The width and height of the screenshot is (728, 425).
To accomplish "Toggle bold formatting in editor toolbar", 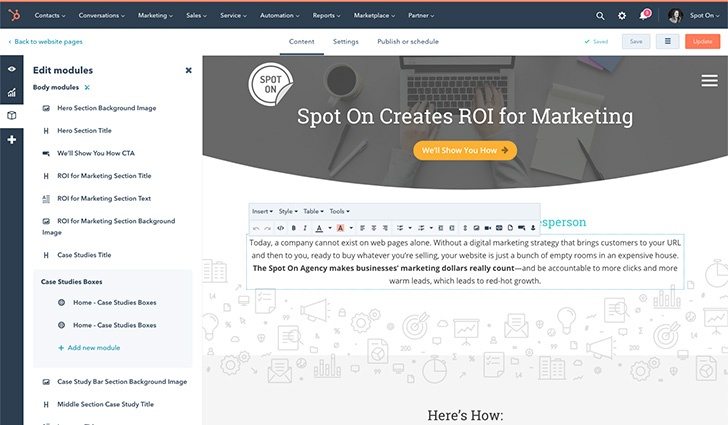I will (293, 228).
